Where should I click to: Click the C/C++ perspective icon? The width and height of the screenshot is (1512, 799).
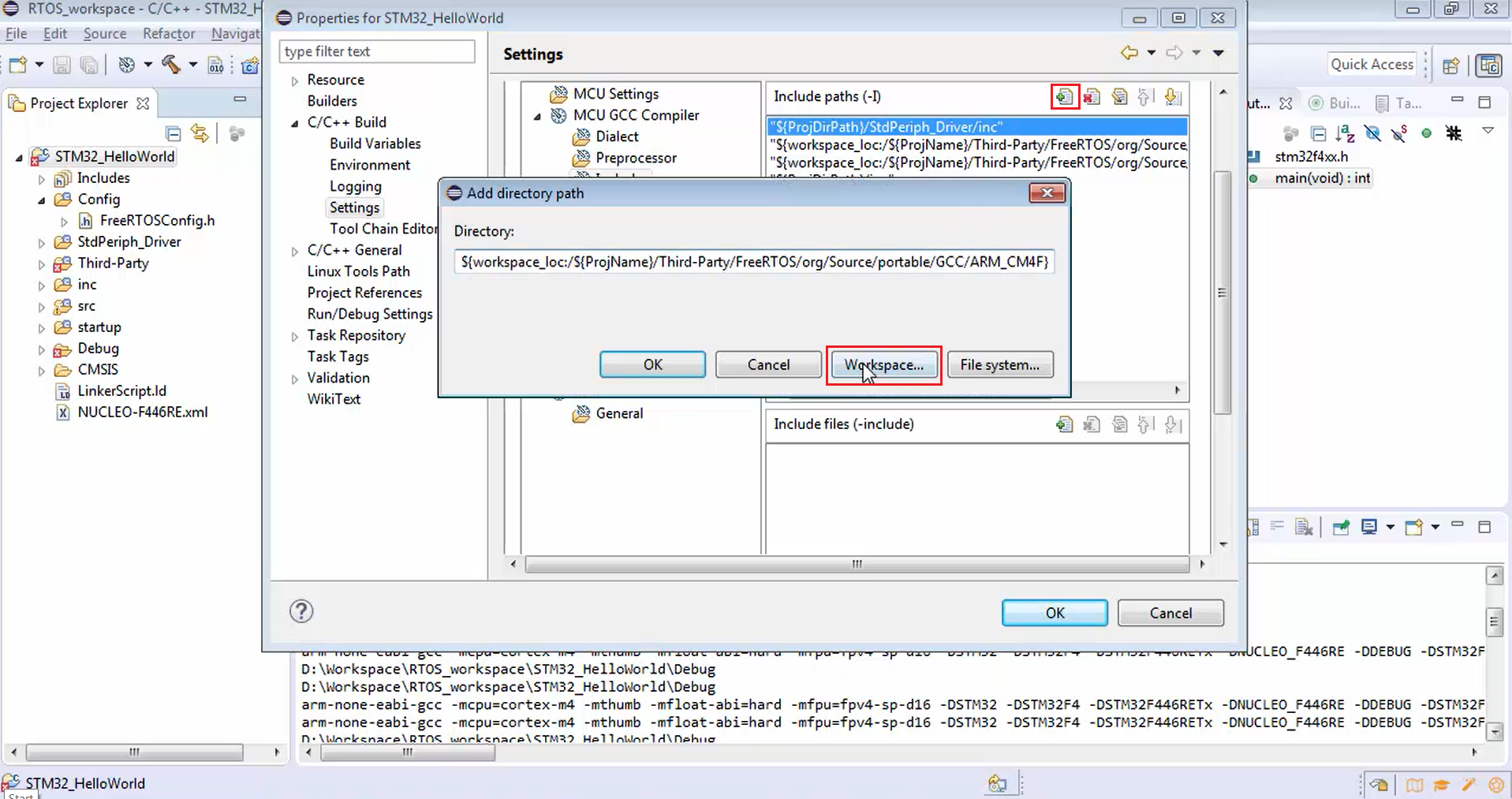1489,65
